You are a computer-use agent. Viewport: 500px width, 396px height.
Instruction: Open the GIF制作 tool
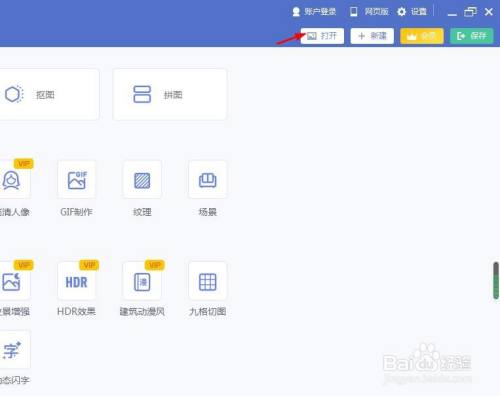coord(76,180)
